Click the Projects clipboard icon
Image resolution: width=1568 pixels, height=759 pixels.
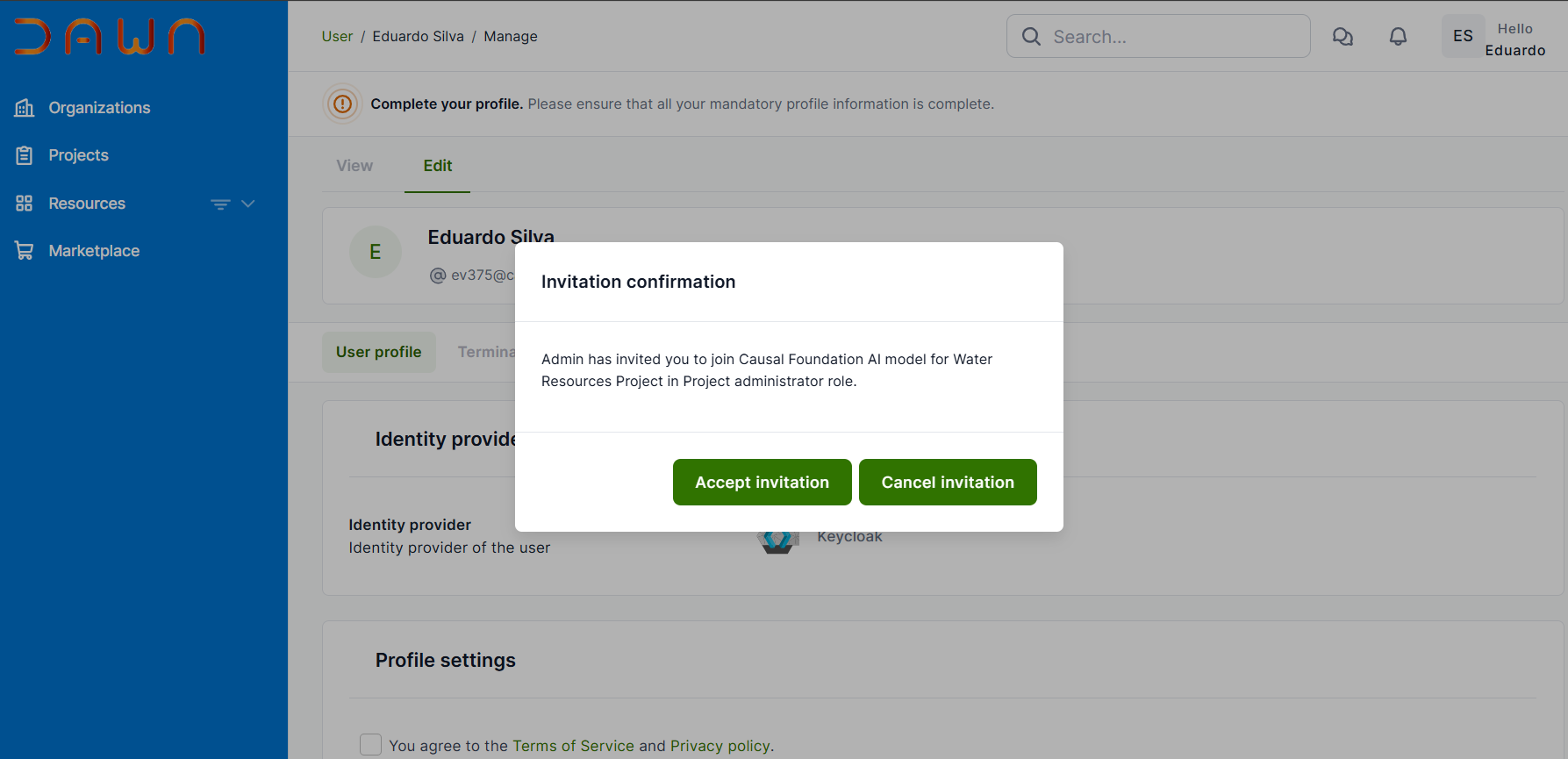[x=25, y=155]
